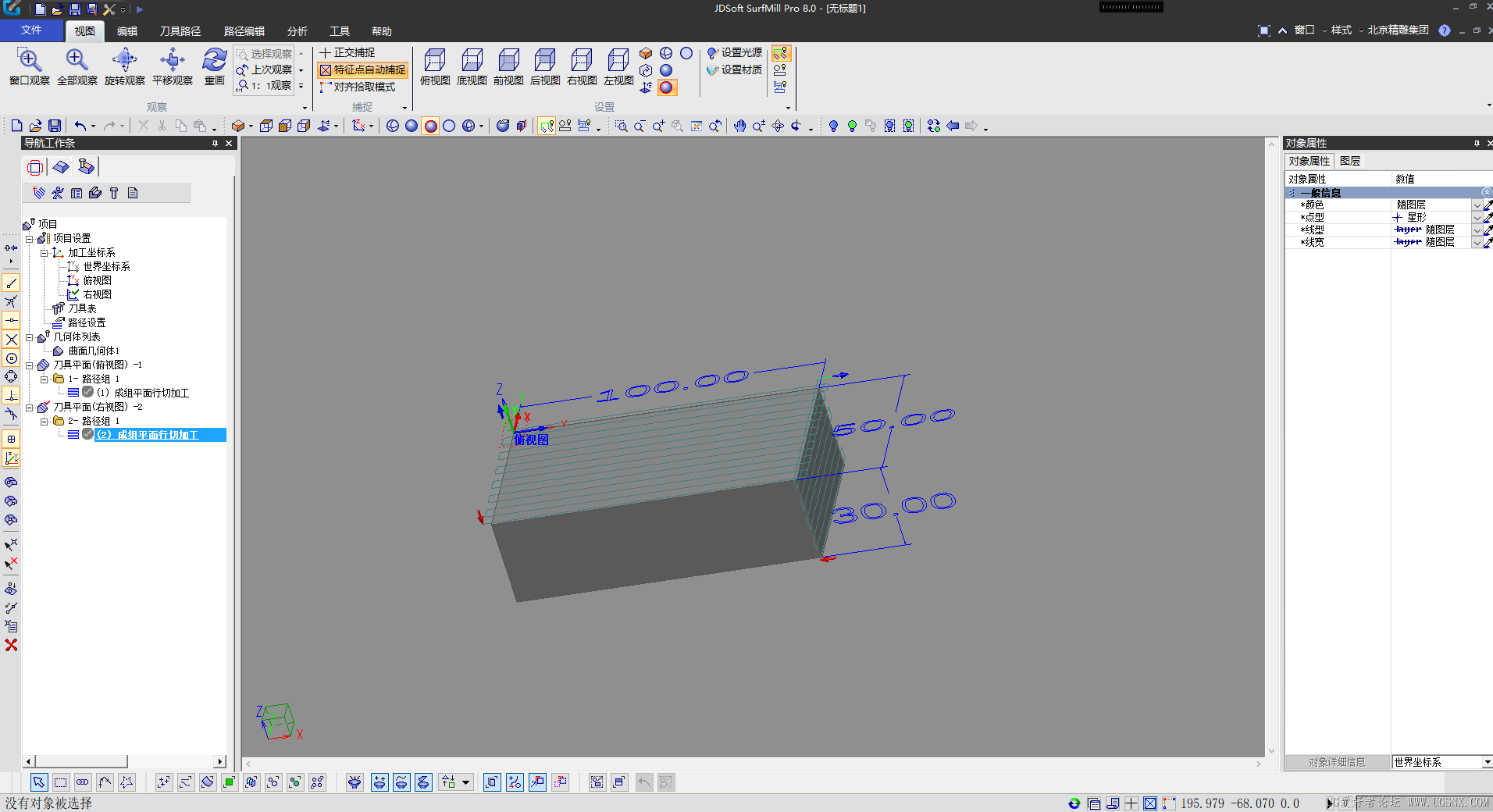Screen dimensions: 1493x812
Task: Switch to 右视图 right view in ribbon
Action: point(582,66)
